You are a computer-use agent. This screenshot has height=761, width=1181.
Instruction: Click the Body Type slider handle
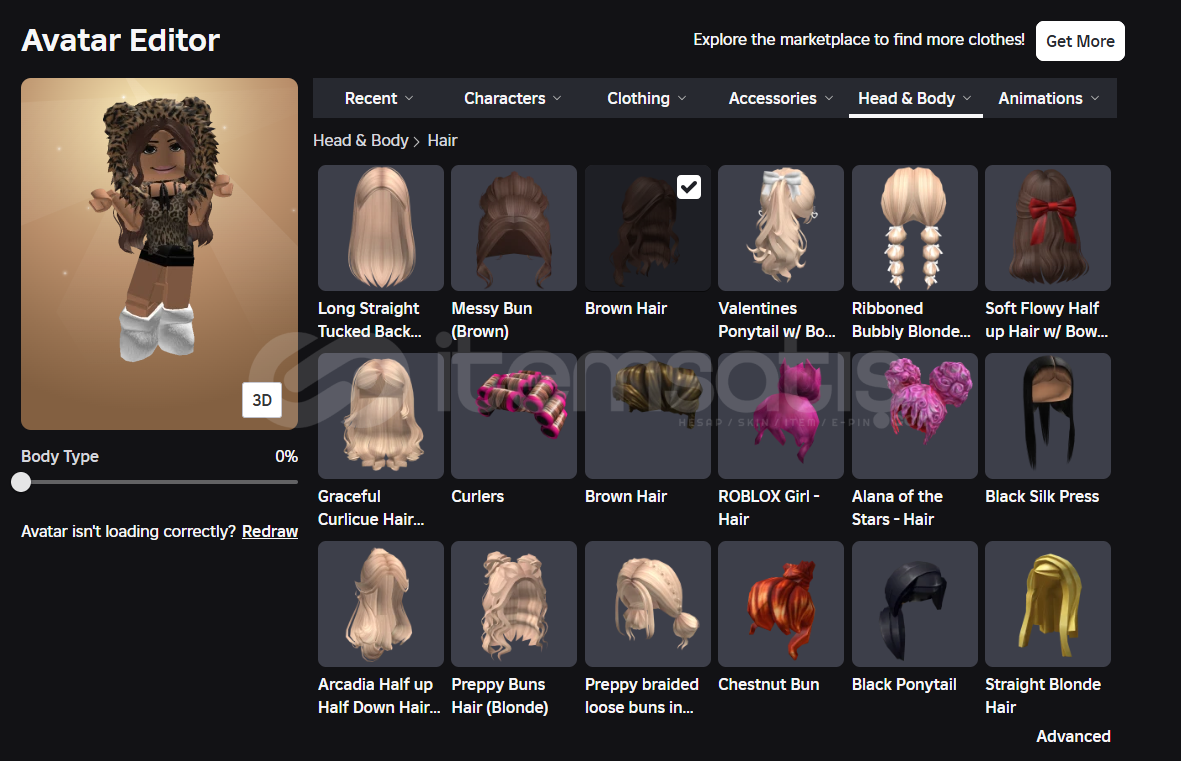21,482
